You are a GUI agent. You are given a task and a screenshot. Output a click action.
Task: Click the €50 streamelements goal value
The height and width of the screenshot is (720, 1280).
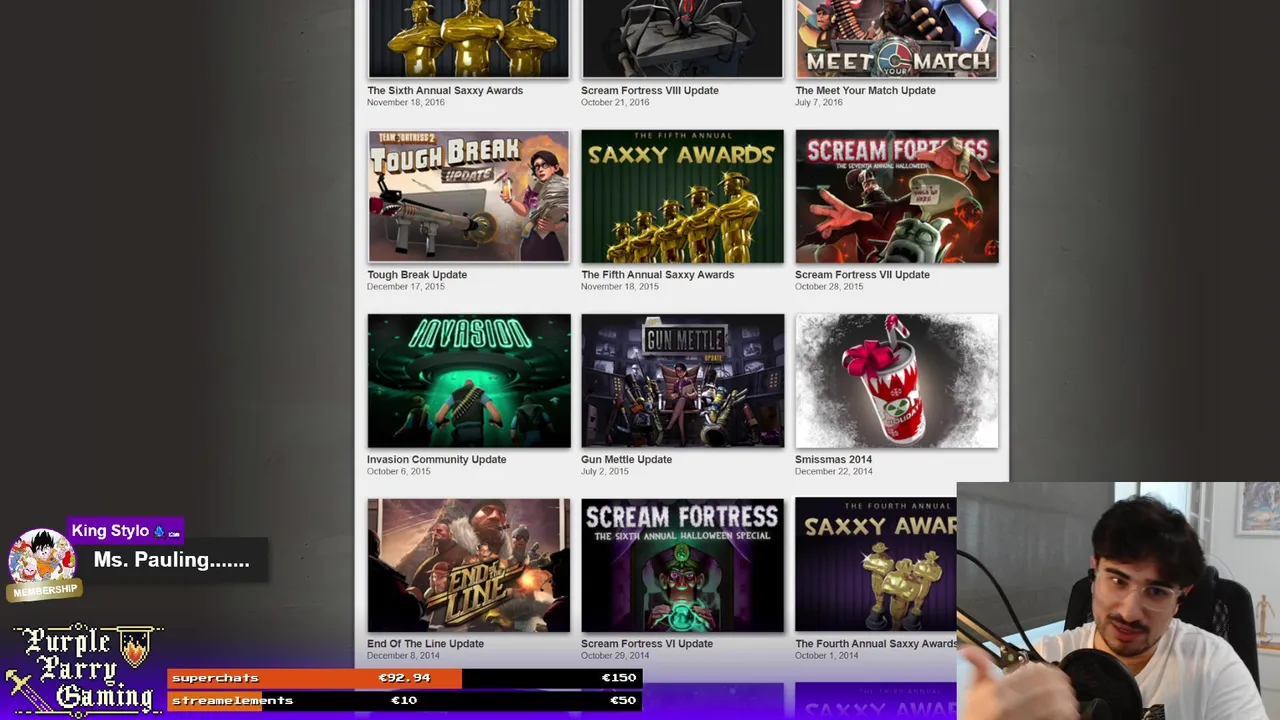coord(622,700)
